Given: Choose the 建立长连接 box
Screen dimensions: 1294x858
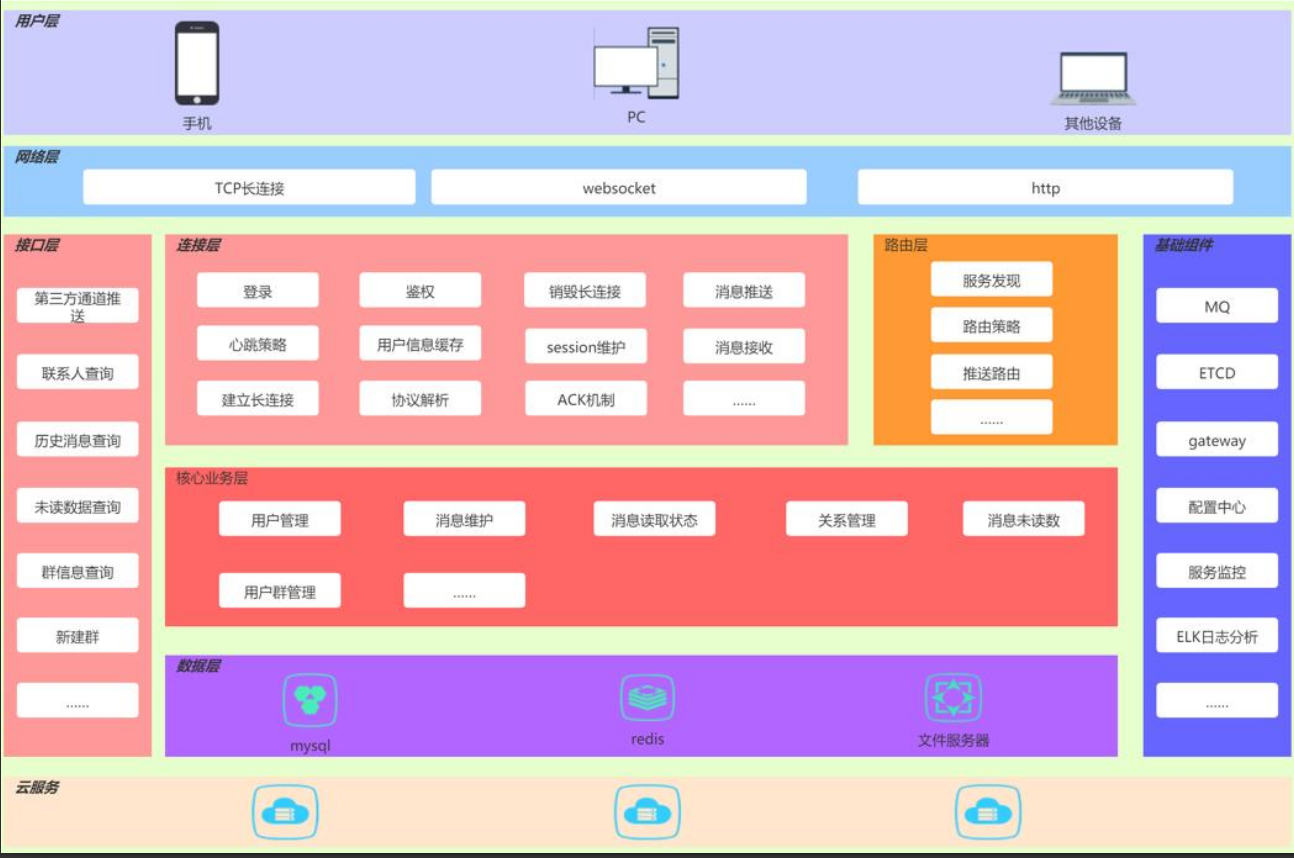Looking at the screenshot, I should coord(258,399).
